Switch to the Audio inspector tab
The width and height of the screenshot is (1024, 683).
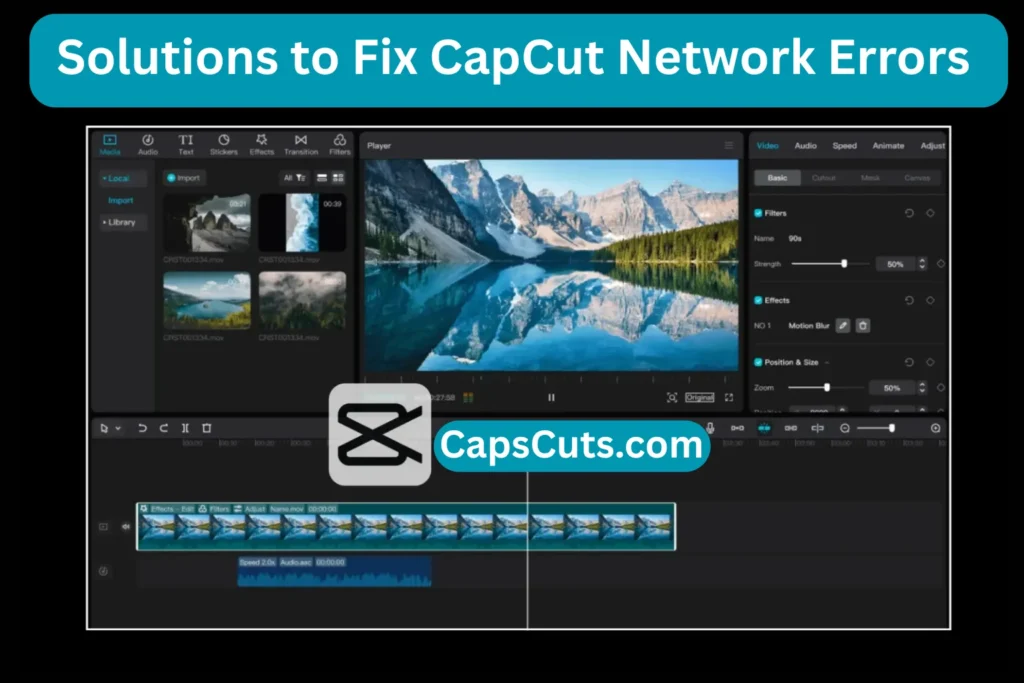point(805,146)
